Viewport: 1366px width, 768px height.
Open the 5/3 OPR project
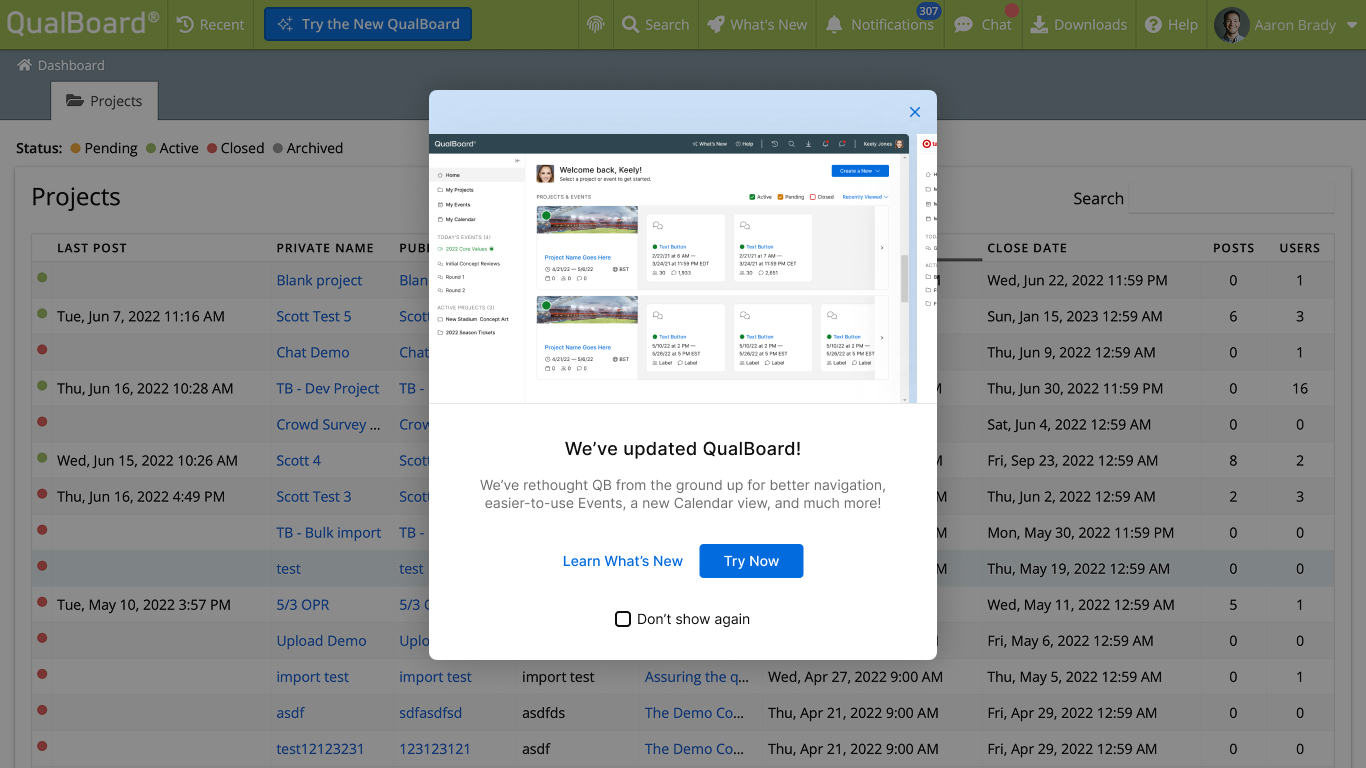pos(303,605)
